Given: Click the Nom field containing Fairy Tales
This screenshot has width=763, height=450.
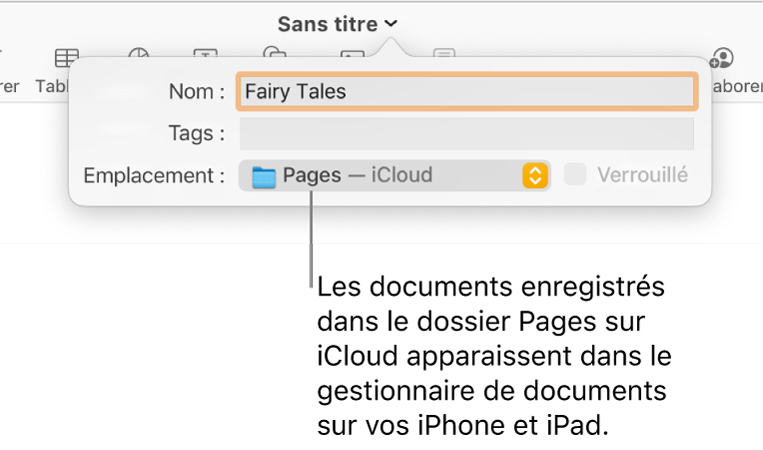Looking at the screenshot, I should pos(465,92).
